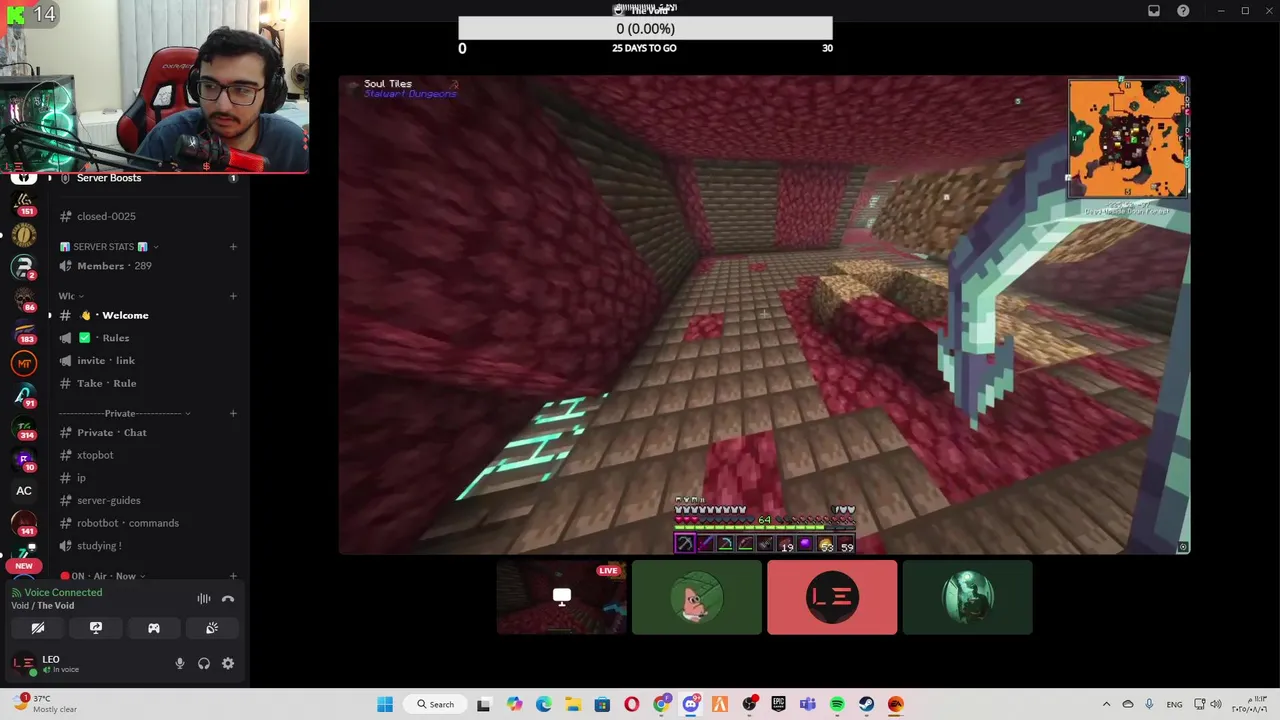Open Steam from the taskbar
1280x720 pixels.
[866, 704]
